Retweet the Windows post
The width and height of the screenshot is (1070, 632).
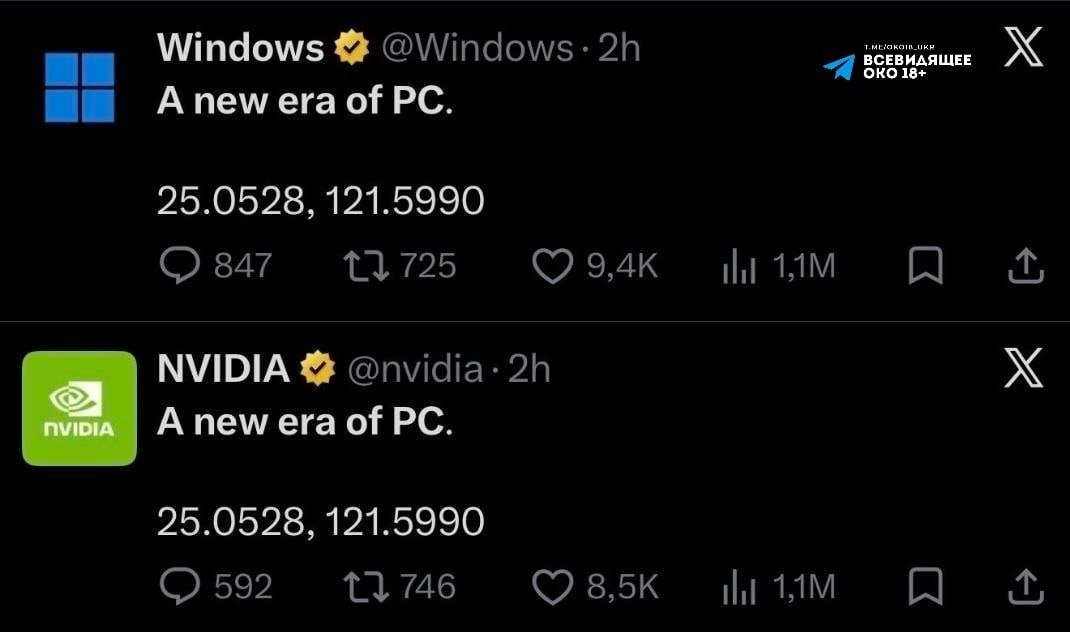[366, 266]
